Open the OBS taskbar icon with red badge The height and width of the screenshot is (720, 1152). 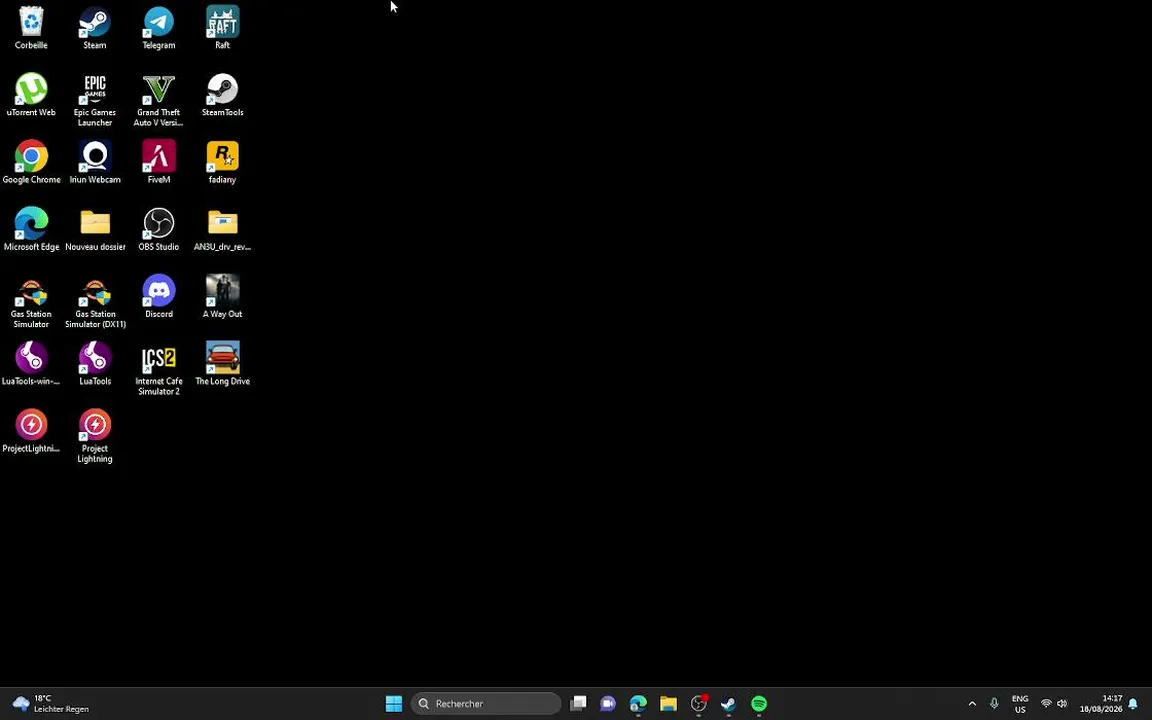tap(699, 704)
